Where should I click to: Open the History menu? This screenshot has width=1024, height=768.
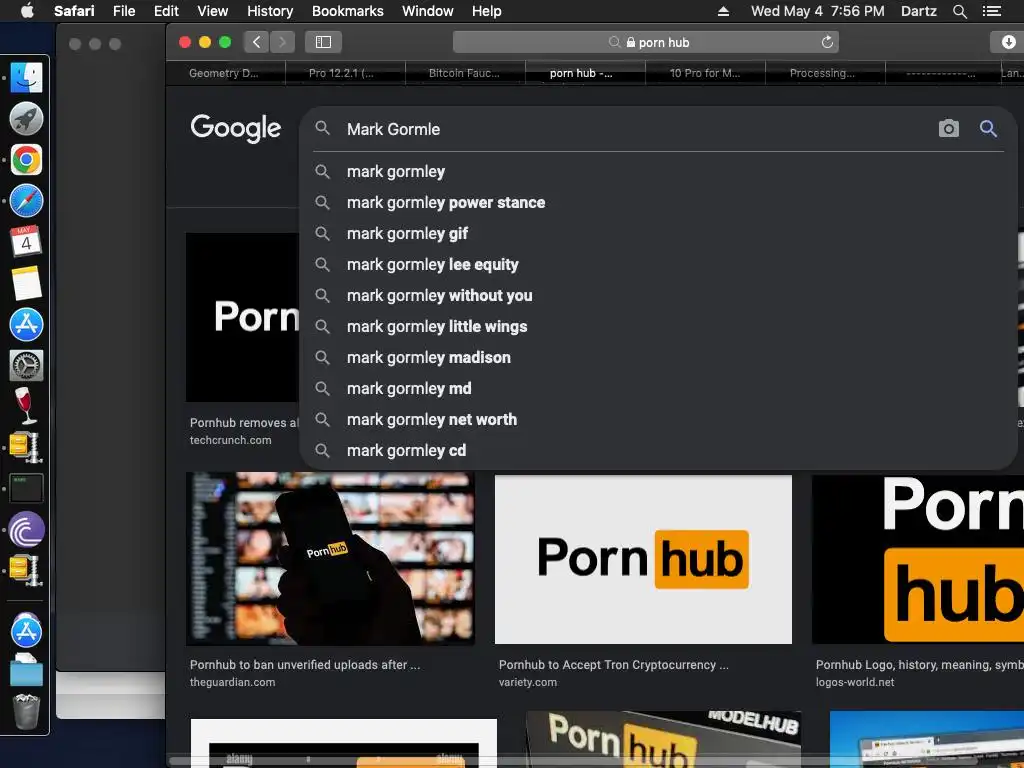click(270, 11)
